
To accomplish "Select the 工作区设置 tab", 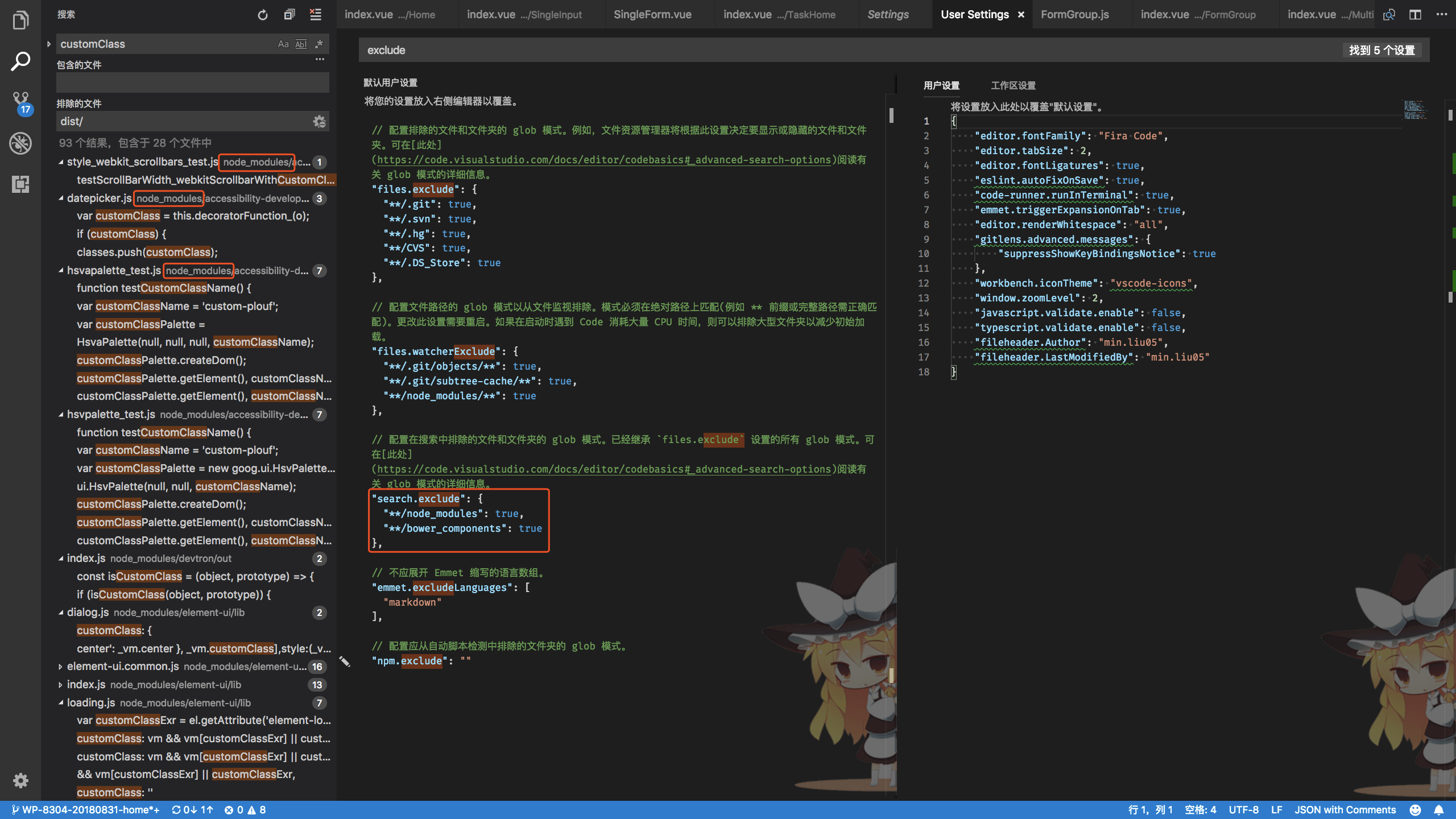I will tap(1013, 85).
